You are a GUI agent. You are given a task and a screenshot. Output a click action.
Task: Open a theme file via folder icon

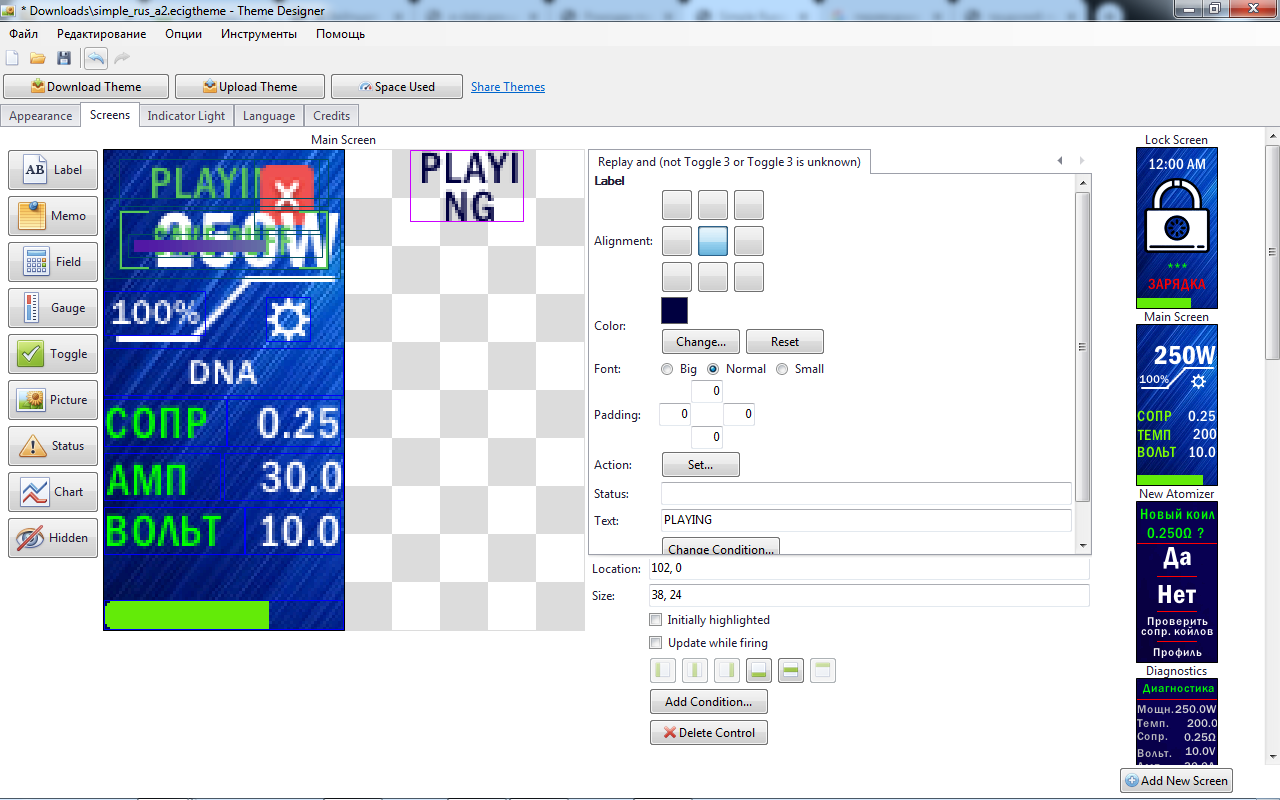coord(38,58)
